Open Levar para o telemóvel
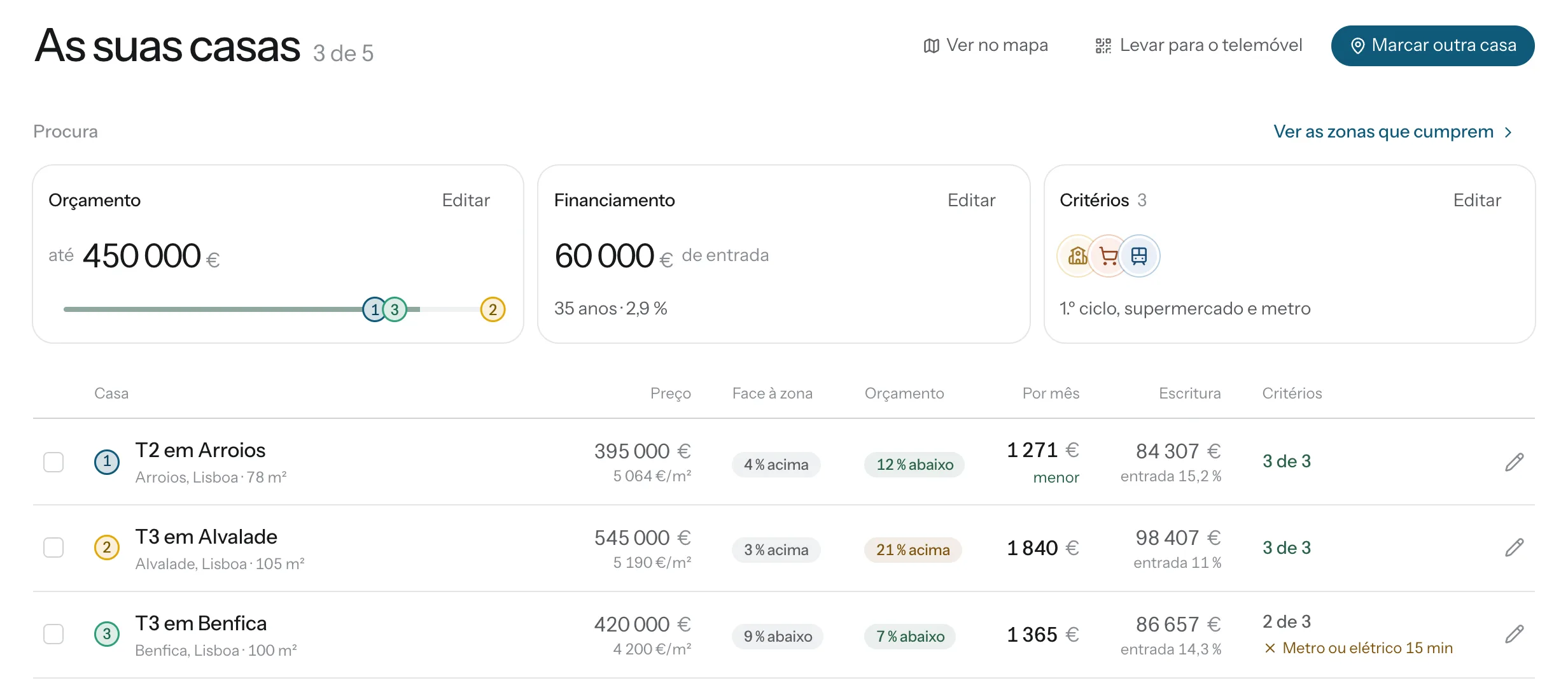The image size is (1568, 699). (x=1198, y=45)
